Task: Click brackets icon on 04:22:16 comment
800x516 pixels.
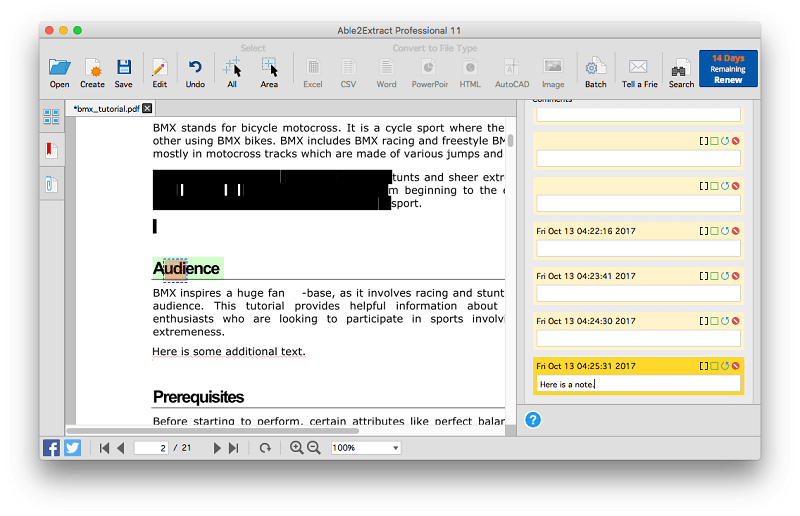Action: click(704, 231)
